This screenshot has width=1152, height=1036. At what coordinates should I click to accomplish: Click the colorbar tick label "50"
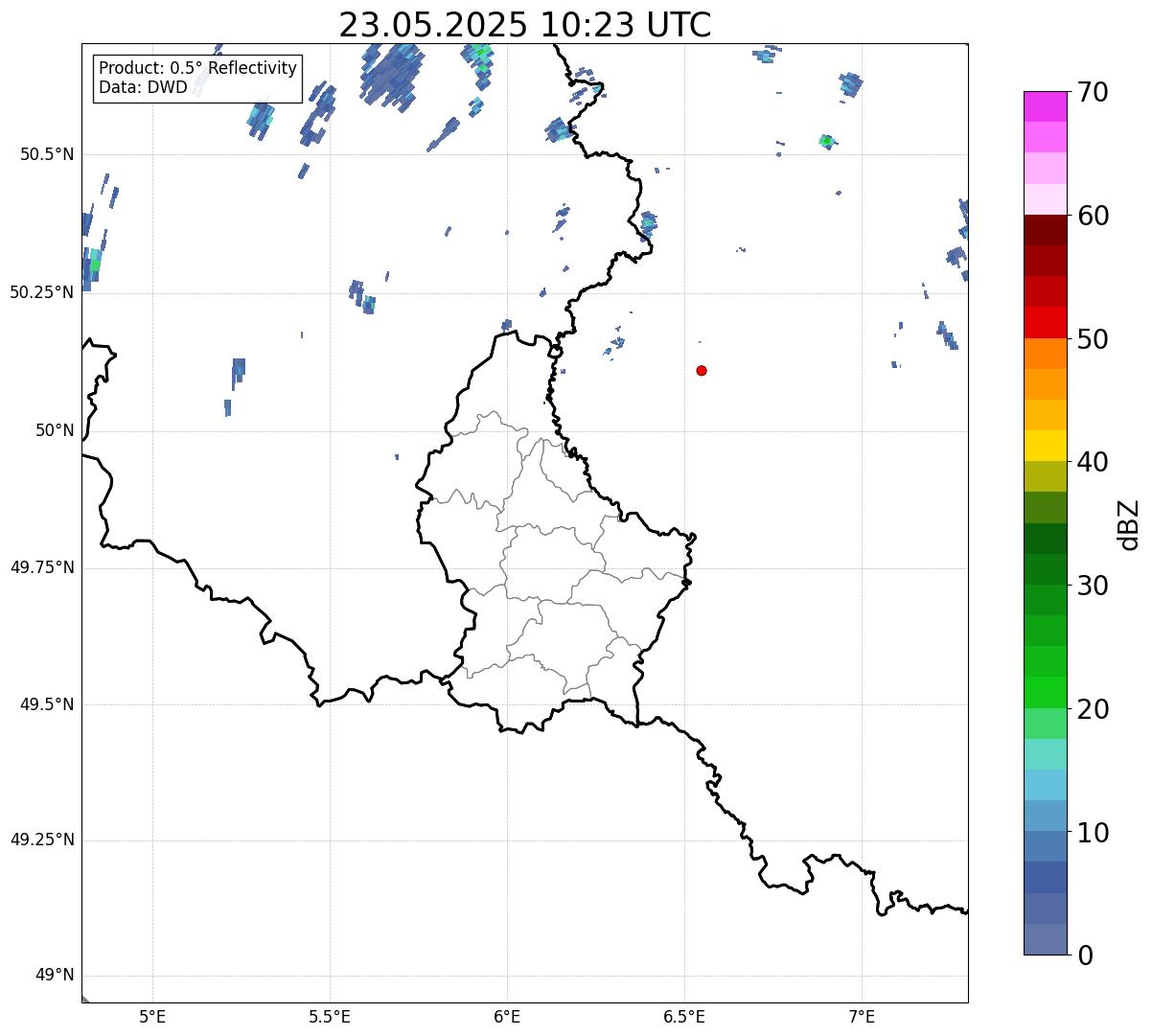coord(1093,339)
